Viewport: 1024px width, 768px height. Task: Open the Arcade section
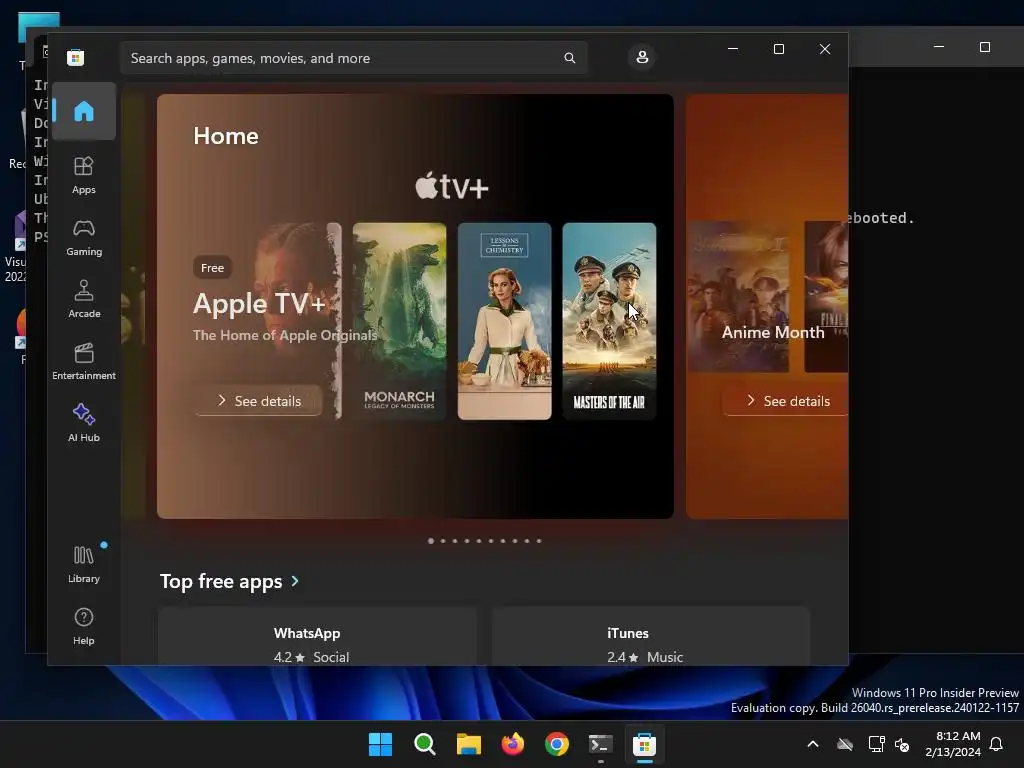(x=84, y=299)
